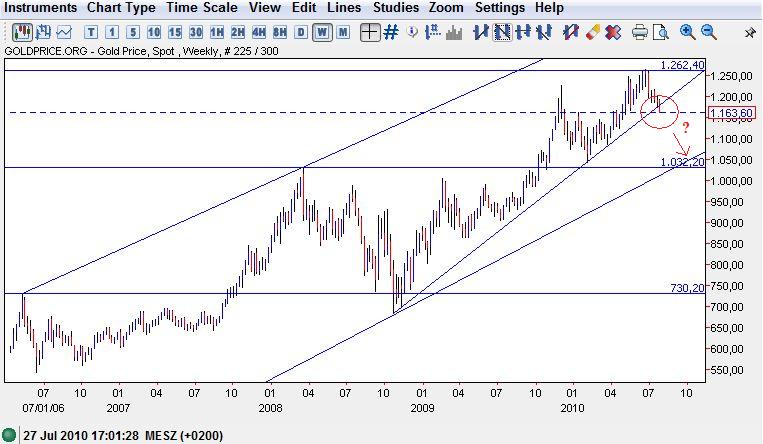Image resolution: width=763 pixels, height=444 pixels.
Task: Open the Instruments menu
Action: [40, 8]
